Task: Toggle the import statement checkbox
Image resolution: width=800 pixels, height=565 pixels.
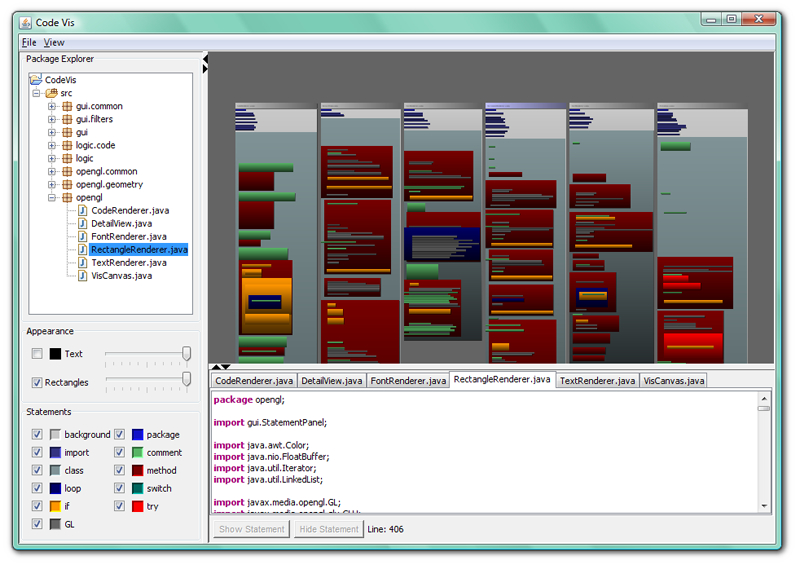Action: [37, 453]
